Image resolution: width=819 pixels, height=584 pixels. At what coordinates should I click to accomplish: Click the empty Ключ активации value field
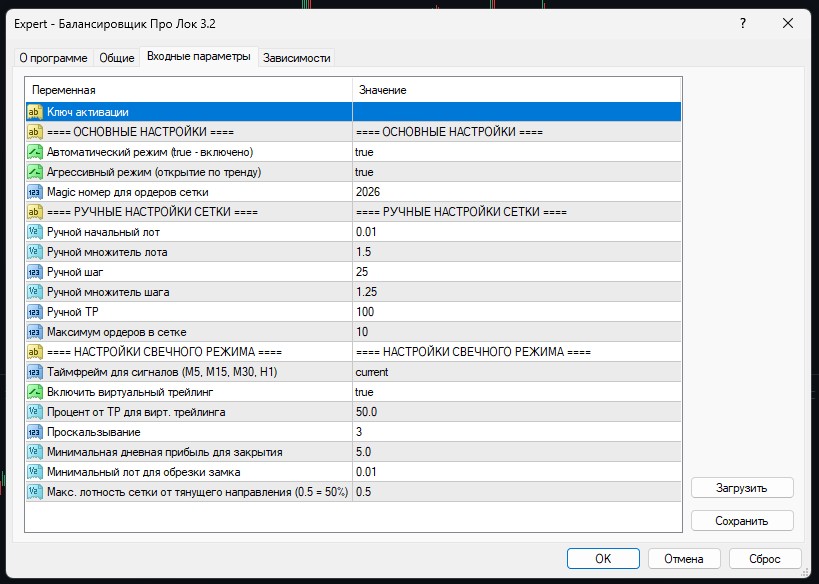coord(517,112)
